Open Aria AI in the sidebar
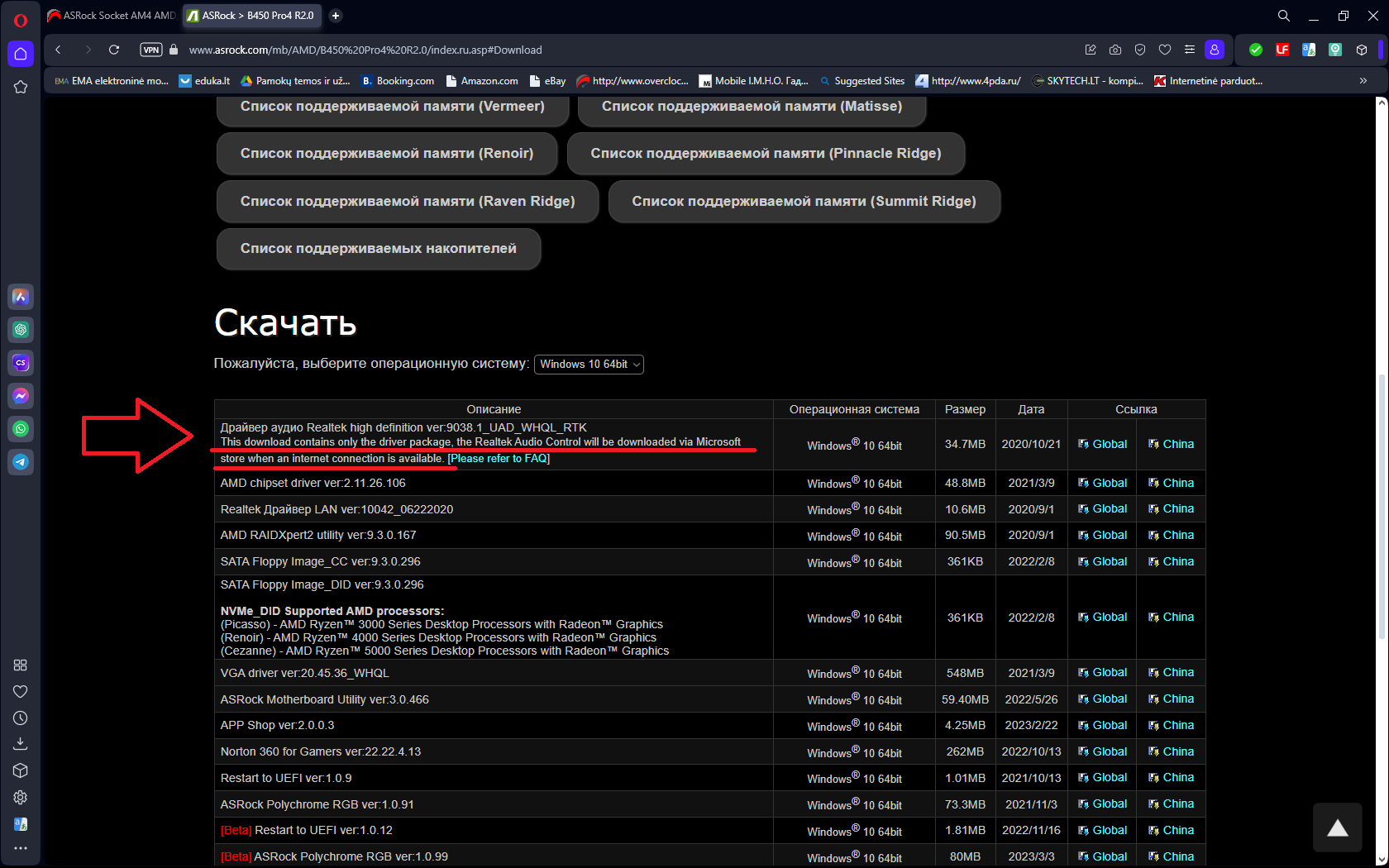Screen dimensions: 1389x868 [x=21, y=297]
